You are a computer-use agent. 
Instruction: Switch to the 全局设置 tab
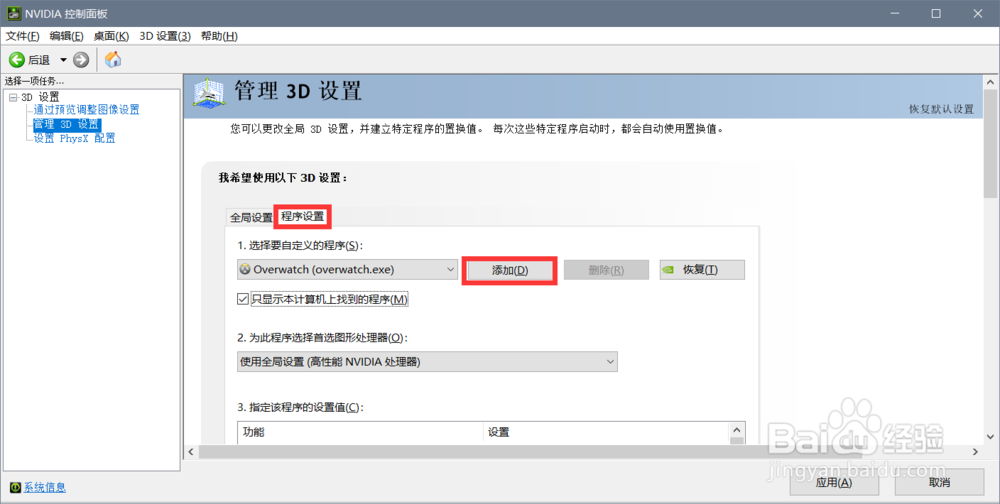click(251, 218)
